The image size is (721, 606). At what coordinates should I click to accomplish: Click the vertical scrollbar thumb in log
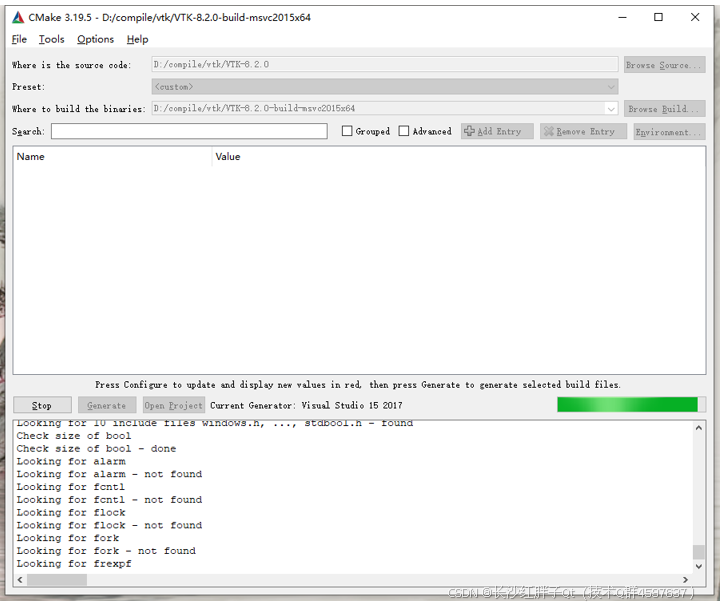(698, 552)
